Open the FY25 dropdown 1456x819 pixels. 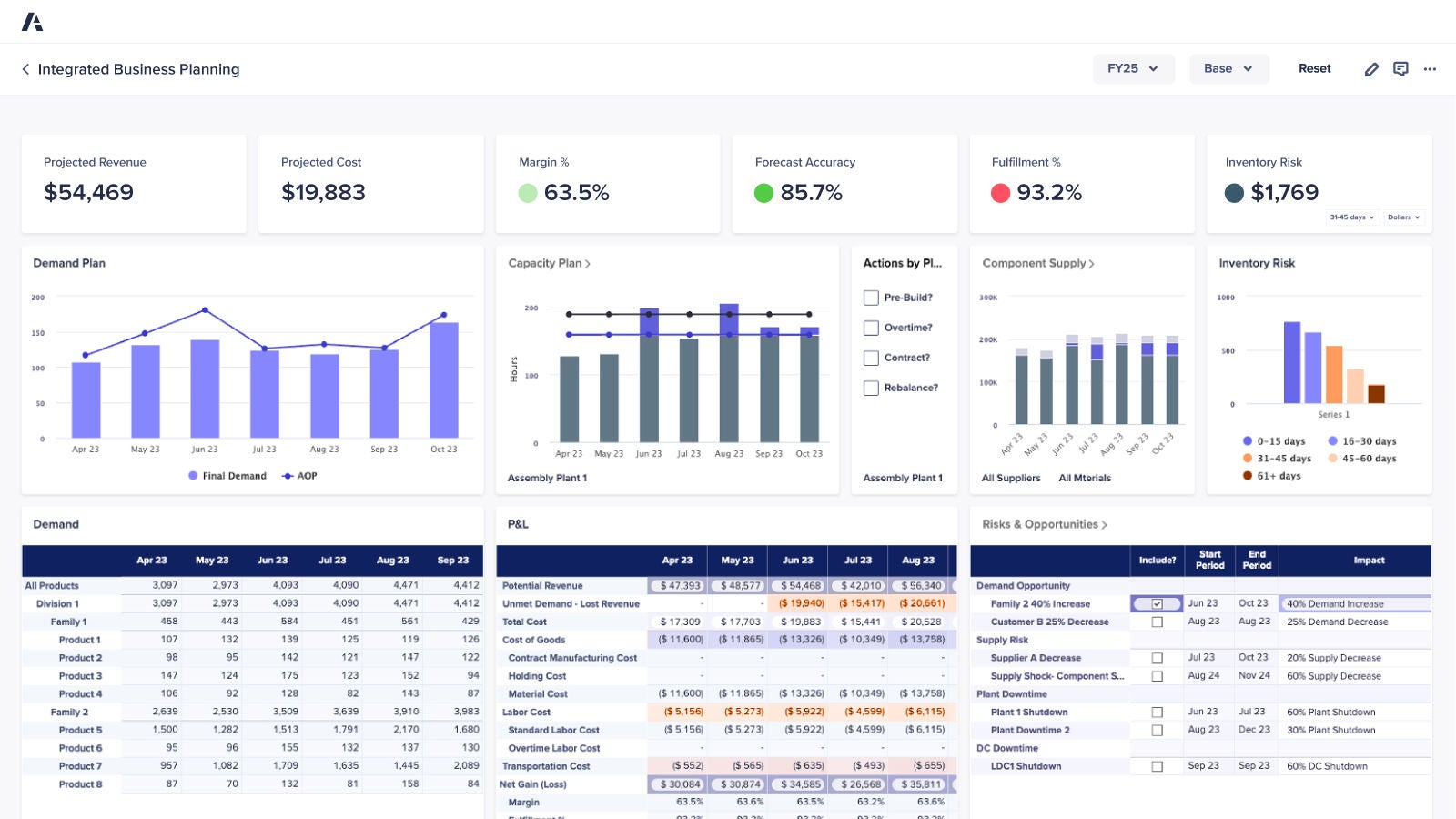pos(1133,68)
